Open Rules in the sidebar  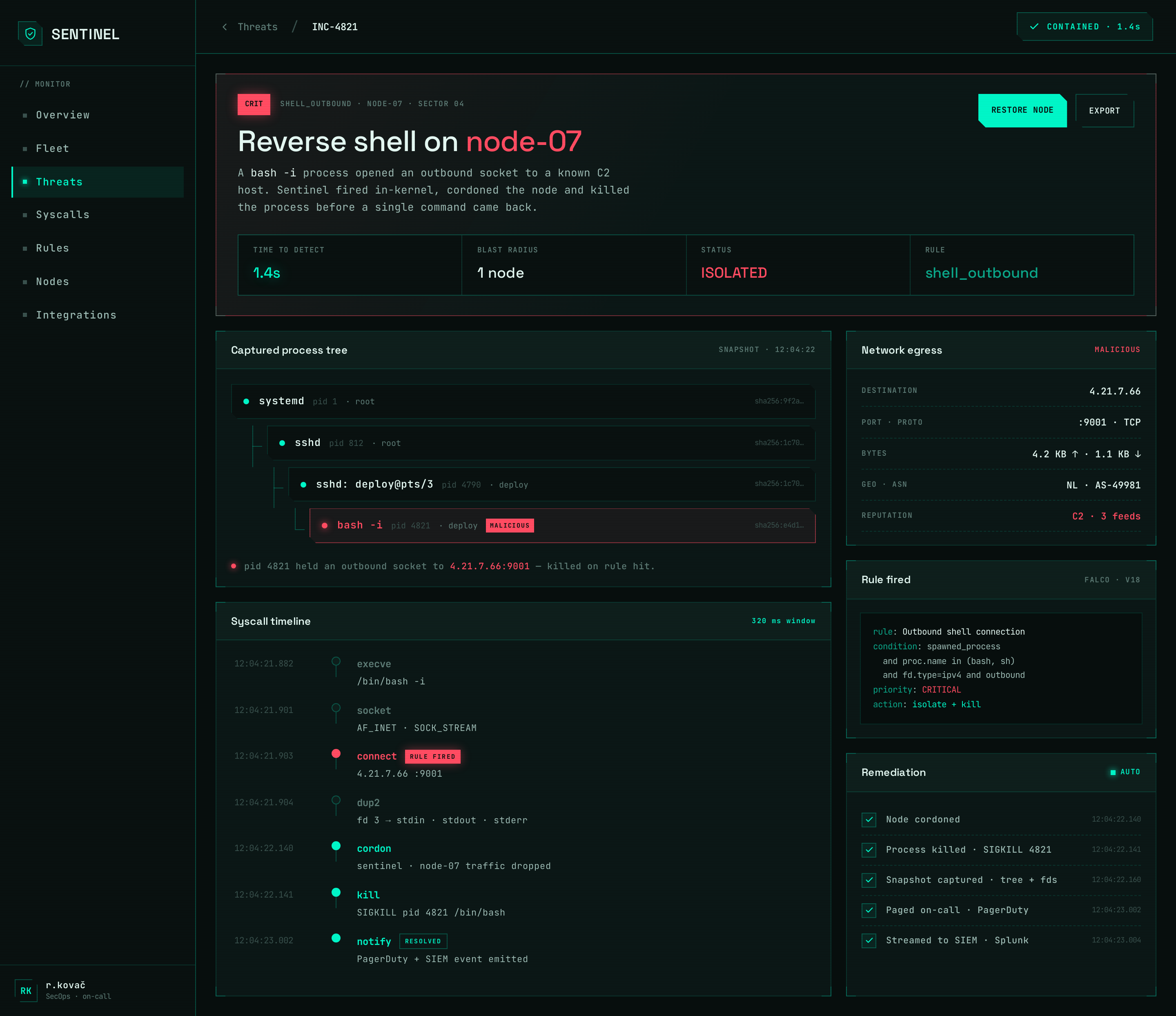[x=98, y=248]
